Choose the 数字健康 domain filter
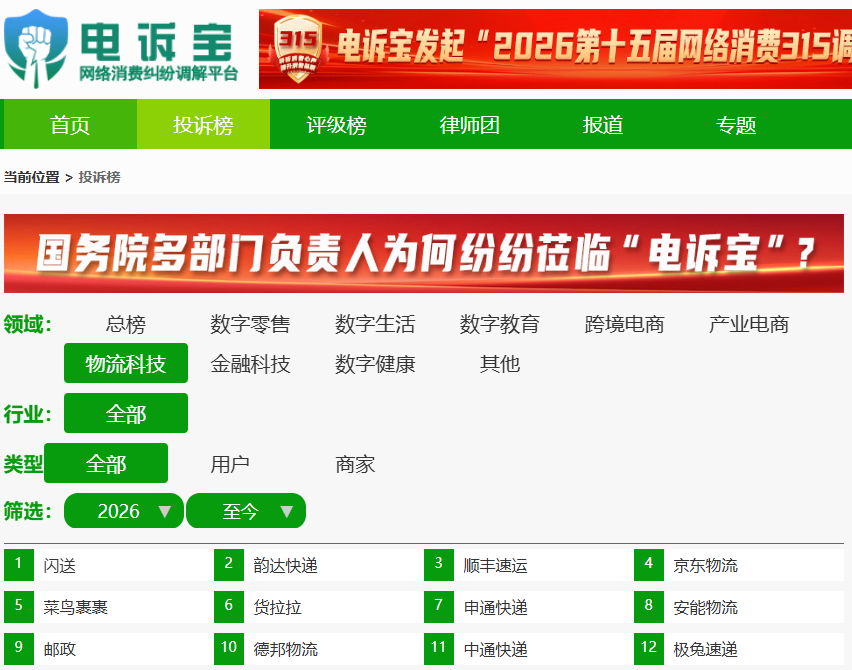 tap(375, 364)
